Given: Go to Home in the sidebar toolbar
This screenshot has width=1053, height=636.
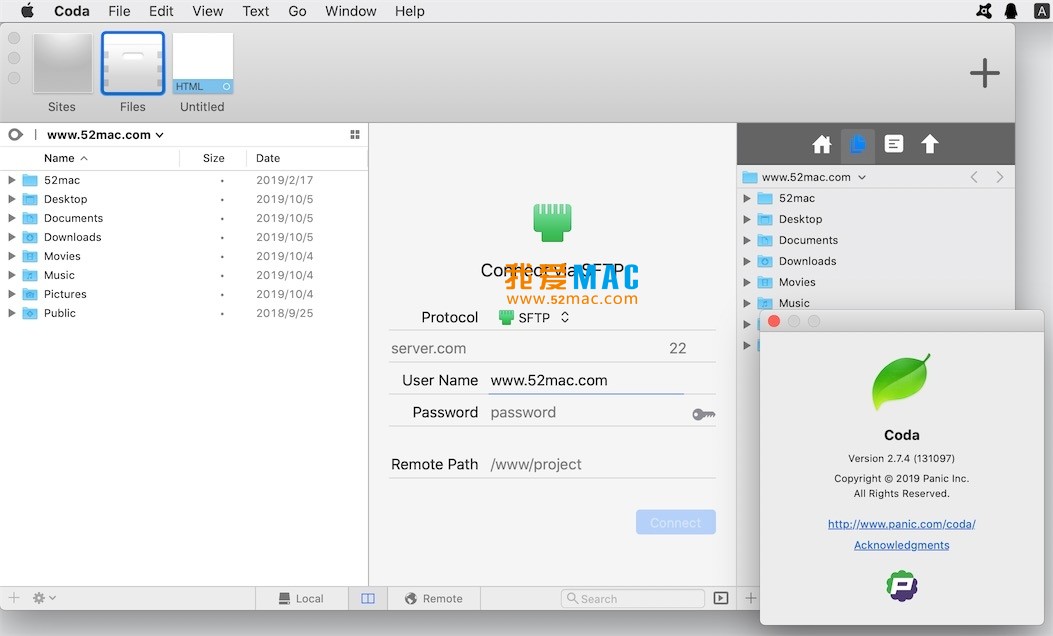Looking at the screenshot, I should click(822, 144).
